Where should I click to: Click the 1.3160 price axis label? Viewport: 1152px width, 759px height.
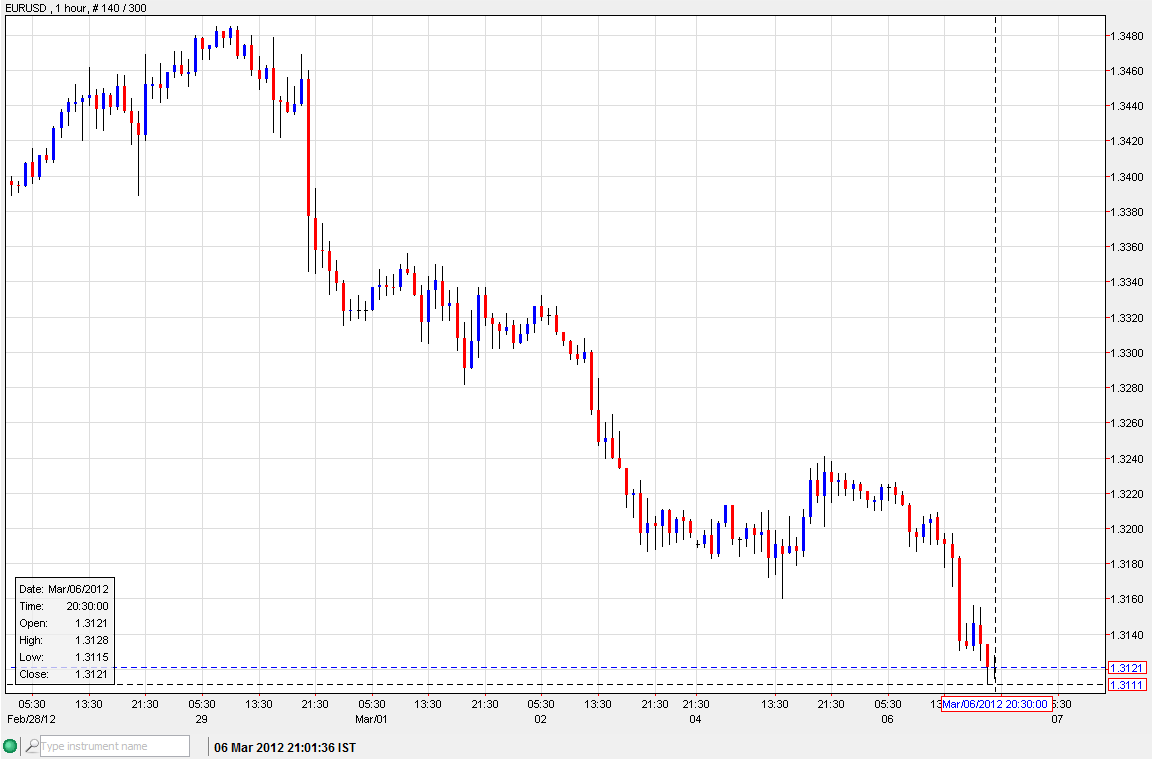[x=1127, y=600]
